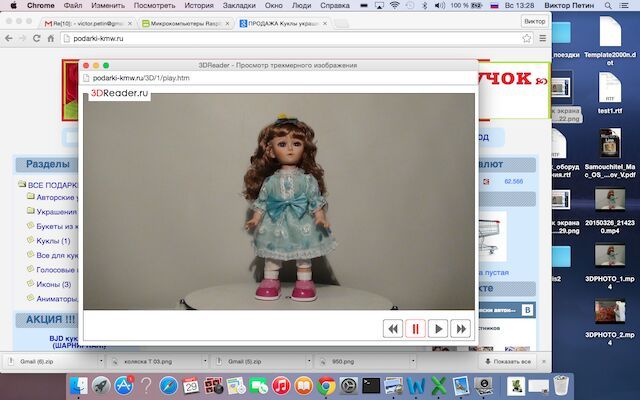Click the podarki-kmw.ru address bar
Viewport: 640px width, 400px height.
pyautogui.click(x=291, y=38)
